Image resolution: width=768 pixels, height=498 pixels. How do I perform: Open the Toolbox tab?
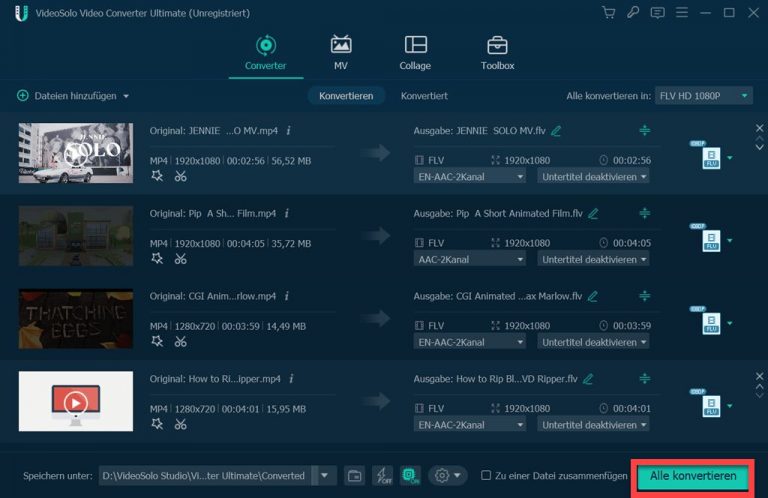(497, 53)
